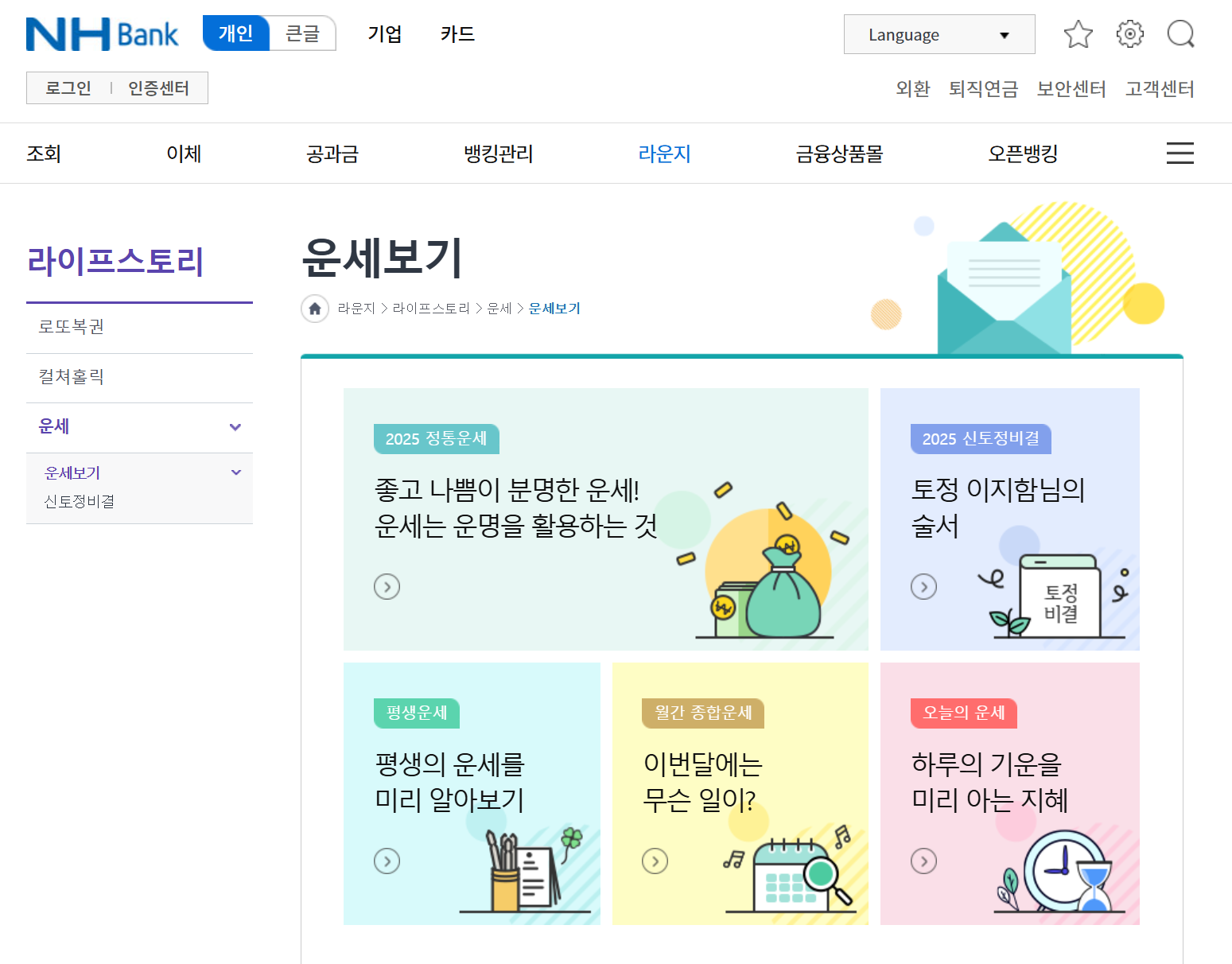The image size is (1232, 964).
Task: Expand the 운세 sidebar chevron
Action: click(x=235, y=427)
